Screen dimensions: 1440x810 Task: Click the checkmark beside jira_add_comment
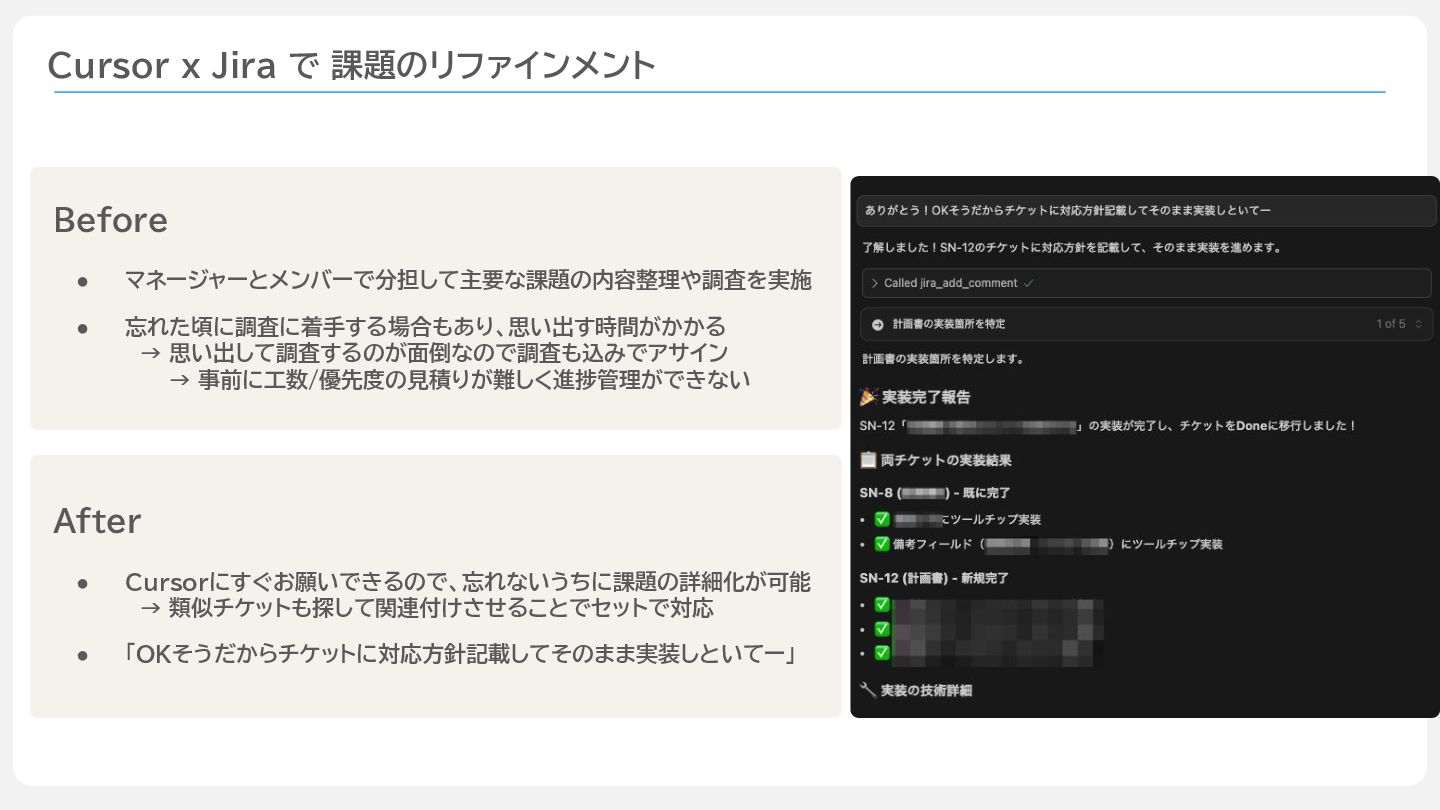(1028, 283)
